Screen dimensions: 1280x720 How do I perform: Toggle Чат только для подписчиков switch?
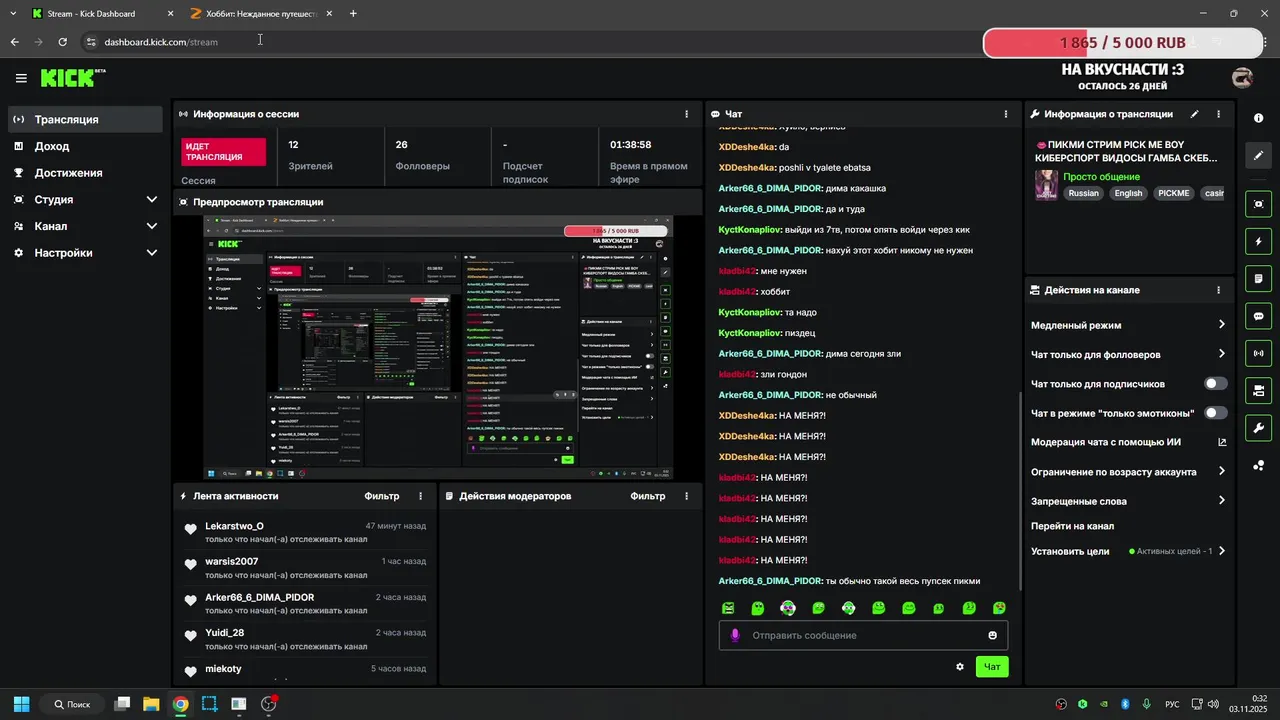pyautogui.click(x=1216, y=383)
